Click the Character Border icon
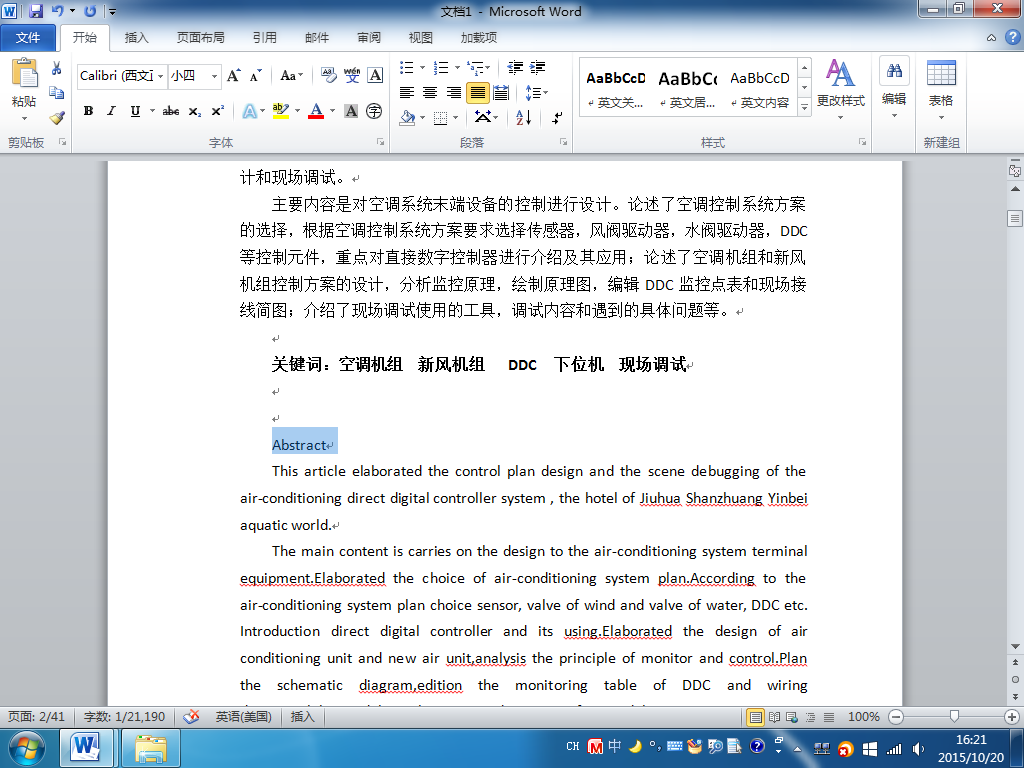The image size is (1024, 768). point(375,76)
